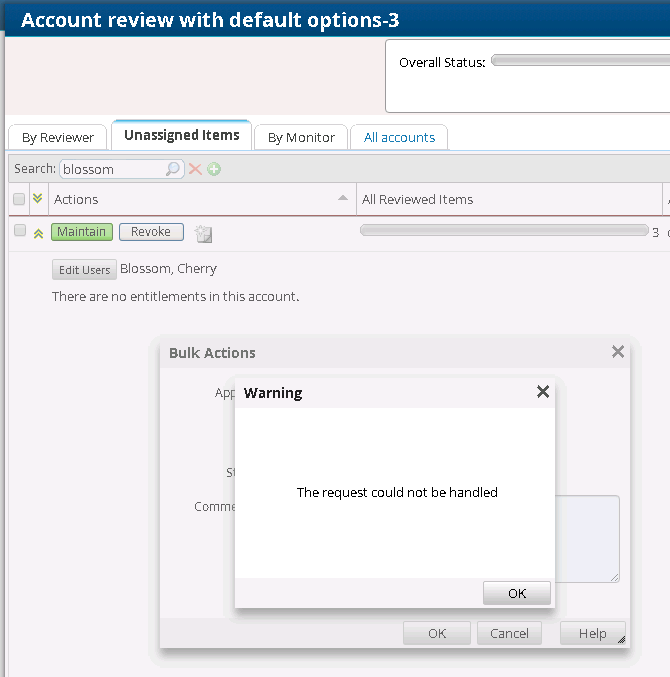Click the Revoke button
The width and height of the screenshot is (670, 677).
tap(151, 232)
